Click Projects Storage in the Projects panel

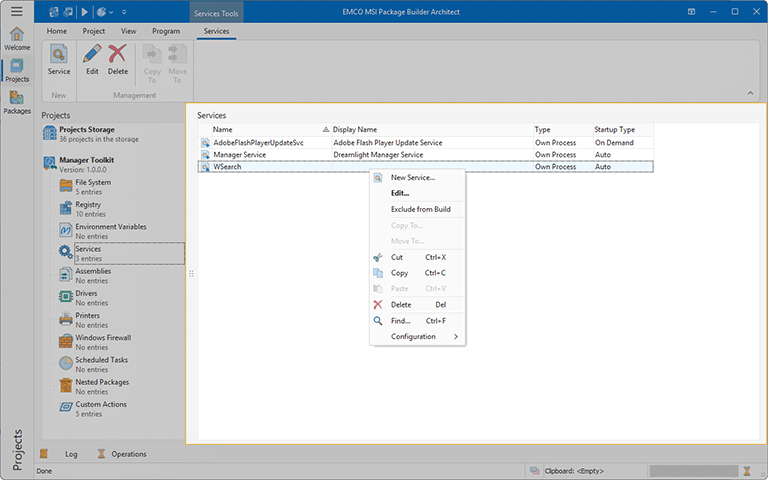[86, 130]
